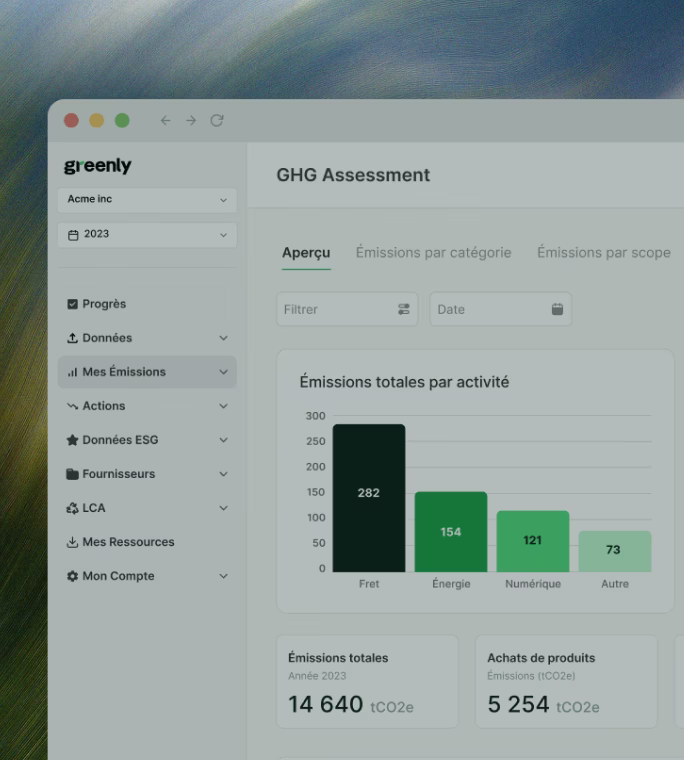
Task: Click the Émissions totales card
Action: pos(367,681)
